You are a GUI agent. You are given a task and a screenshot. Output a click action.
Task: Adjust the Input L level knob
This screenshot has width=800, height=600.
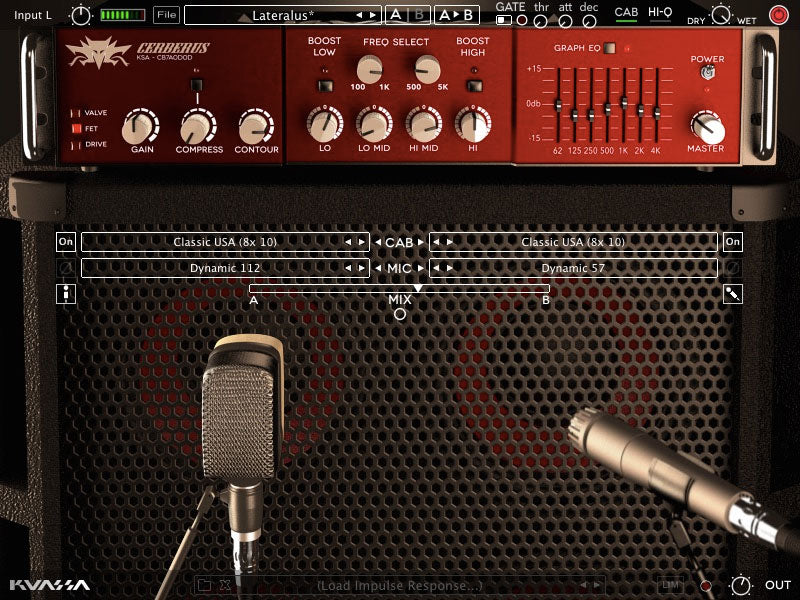[x=81, y=15]
